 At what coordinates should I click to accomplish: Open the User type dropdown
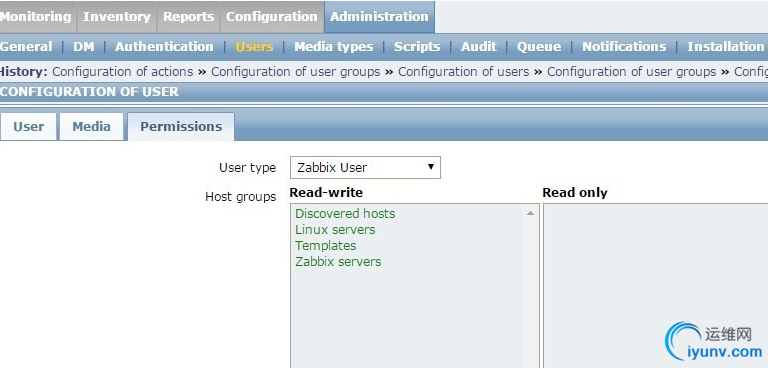coord(365,168)
